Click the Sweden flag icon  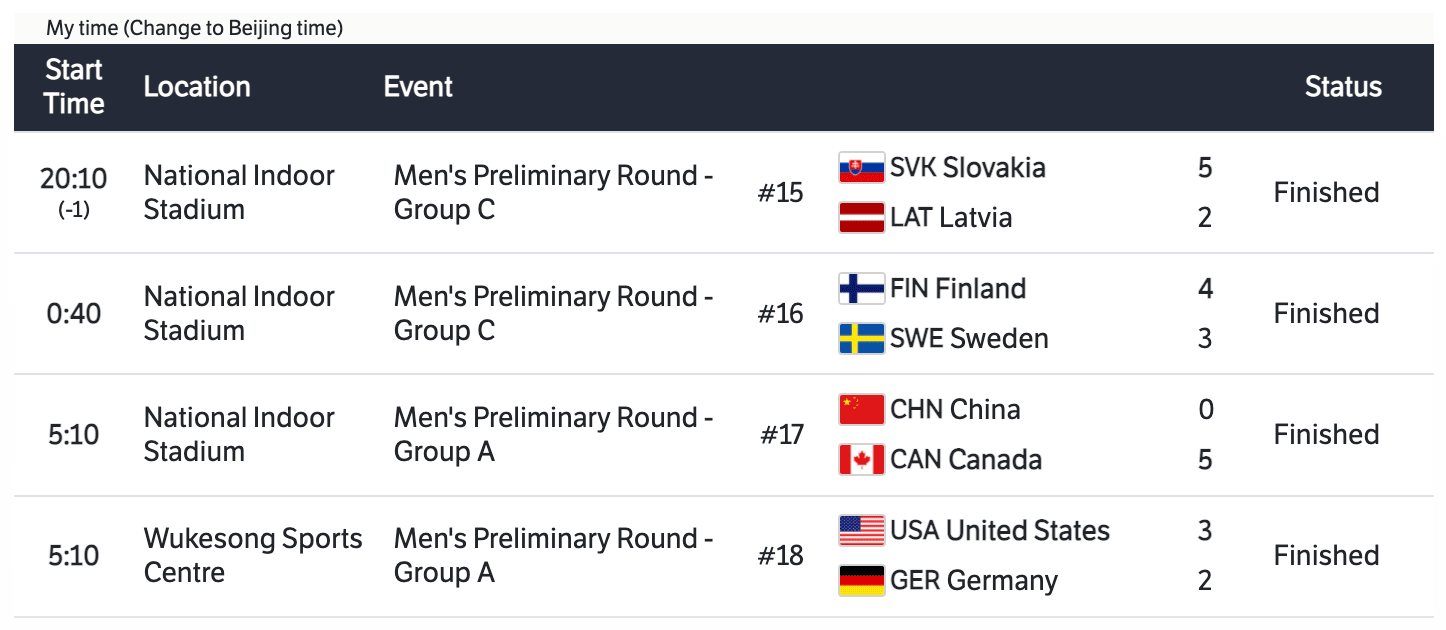pyautogui.click(x=861, y=339)
